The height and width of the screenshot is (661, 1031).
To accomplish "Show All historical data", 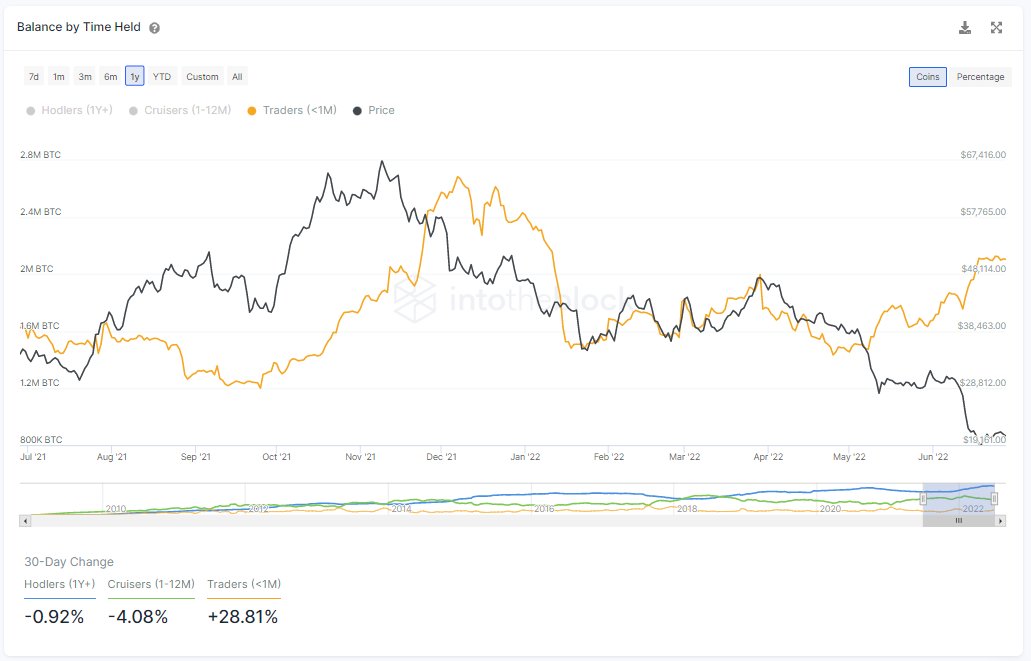I will point(237,77).
